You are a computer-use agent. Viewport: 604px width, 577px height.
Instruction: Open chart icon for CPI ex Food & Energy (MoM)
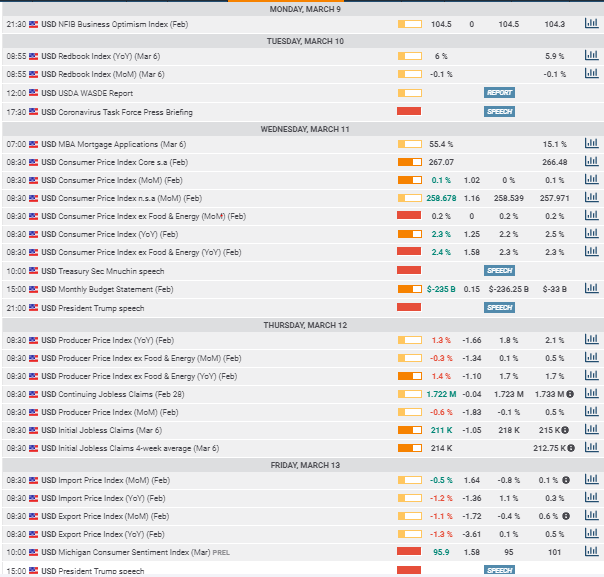(x=591, y=215)
